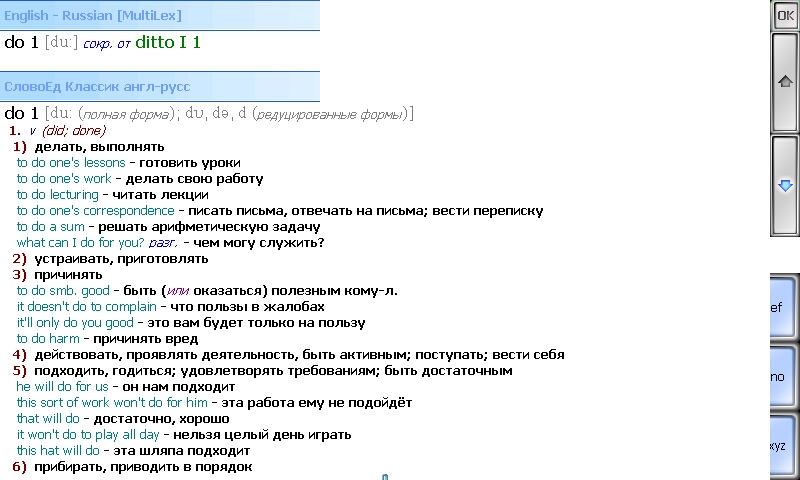
Task: Click the 'сокр. от' abbreviation label
Action: point(107,44)
